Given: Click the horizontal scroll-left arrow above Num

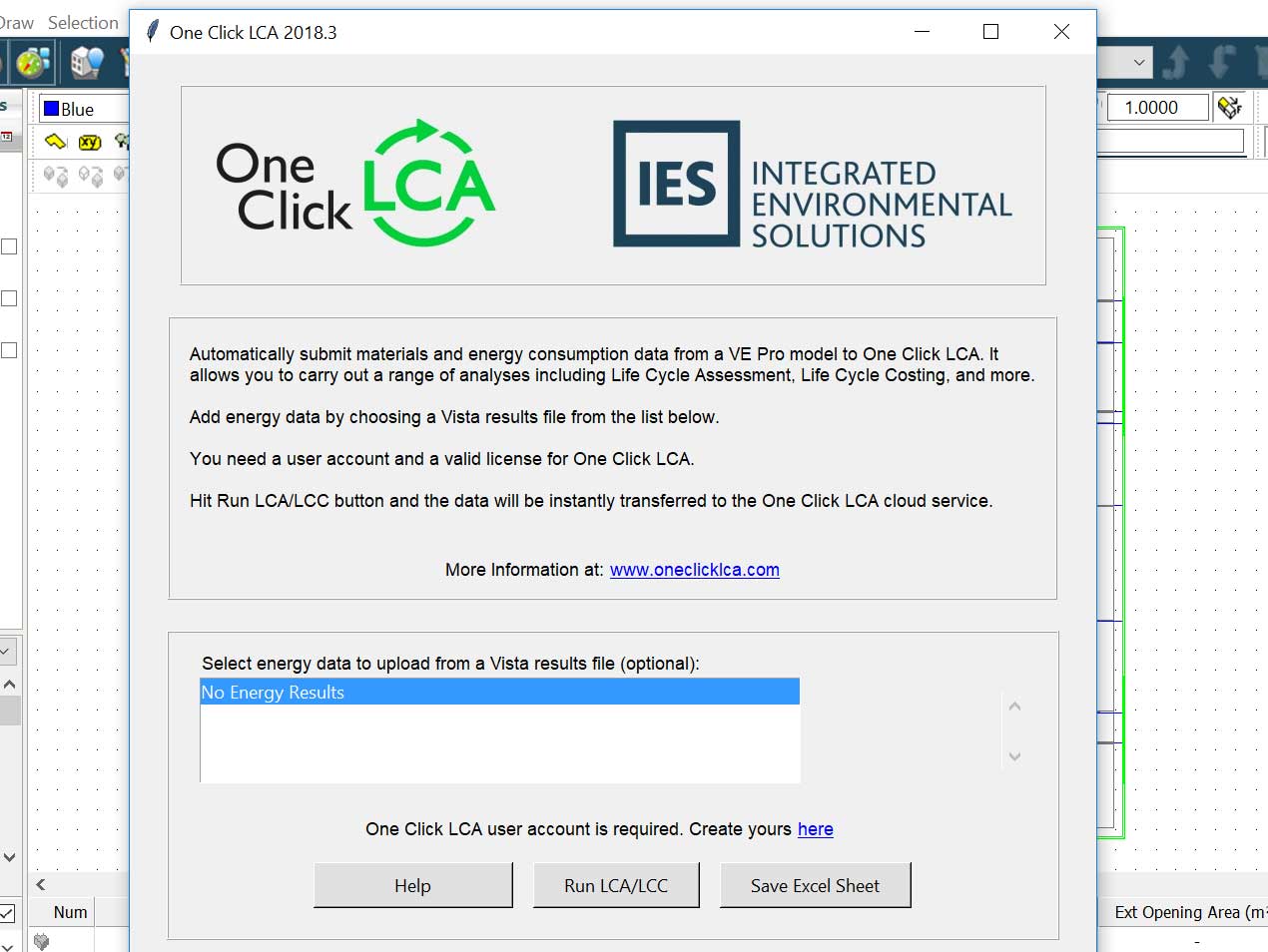Looking at the screenshot, I should coord(41,884).
